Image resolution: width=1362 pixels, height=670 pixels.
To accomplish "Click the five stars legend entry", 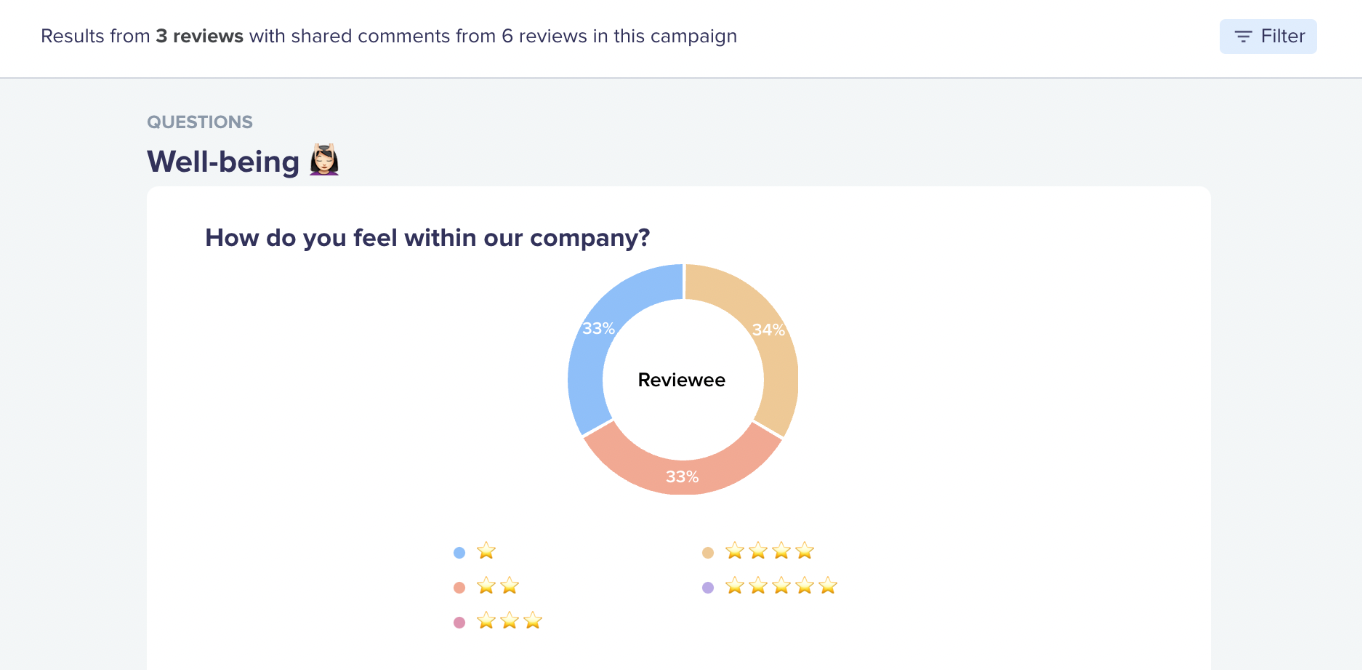I will [x=781, y=586].
